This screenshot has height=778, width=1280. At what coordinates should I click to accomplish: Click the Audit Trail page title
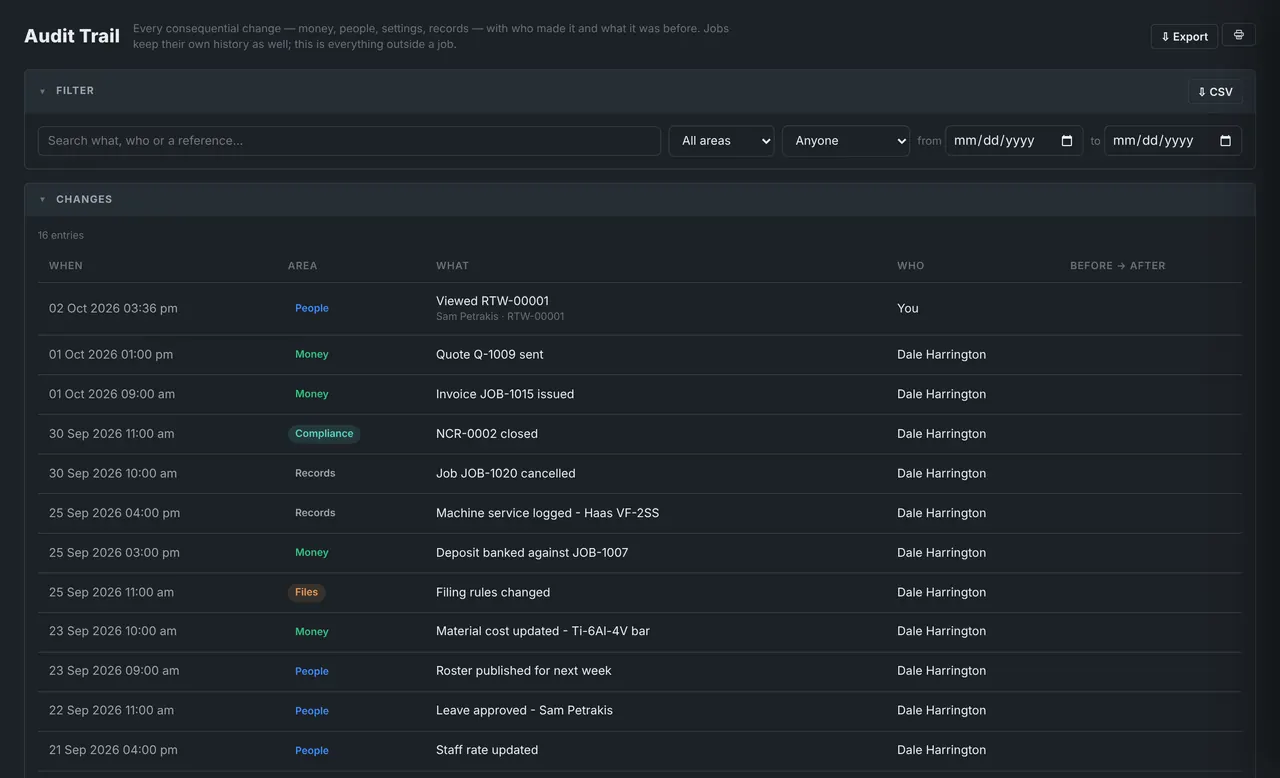(72, 36)
